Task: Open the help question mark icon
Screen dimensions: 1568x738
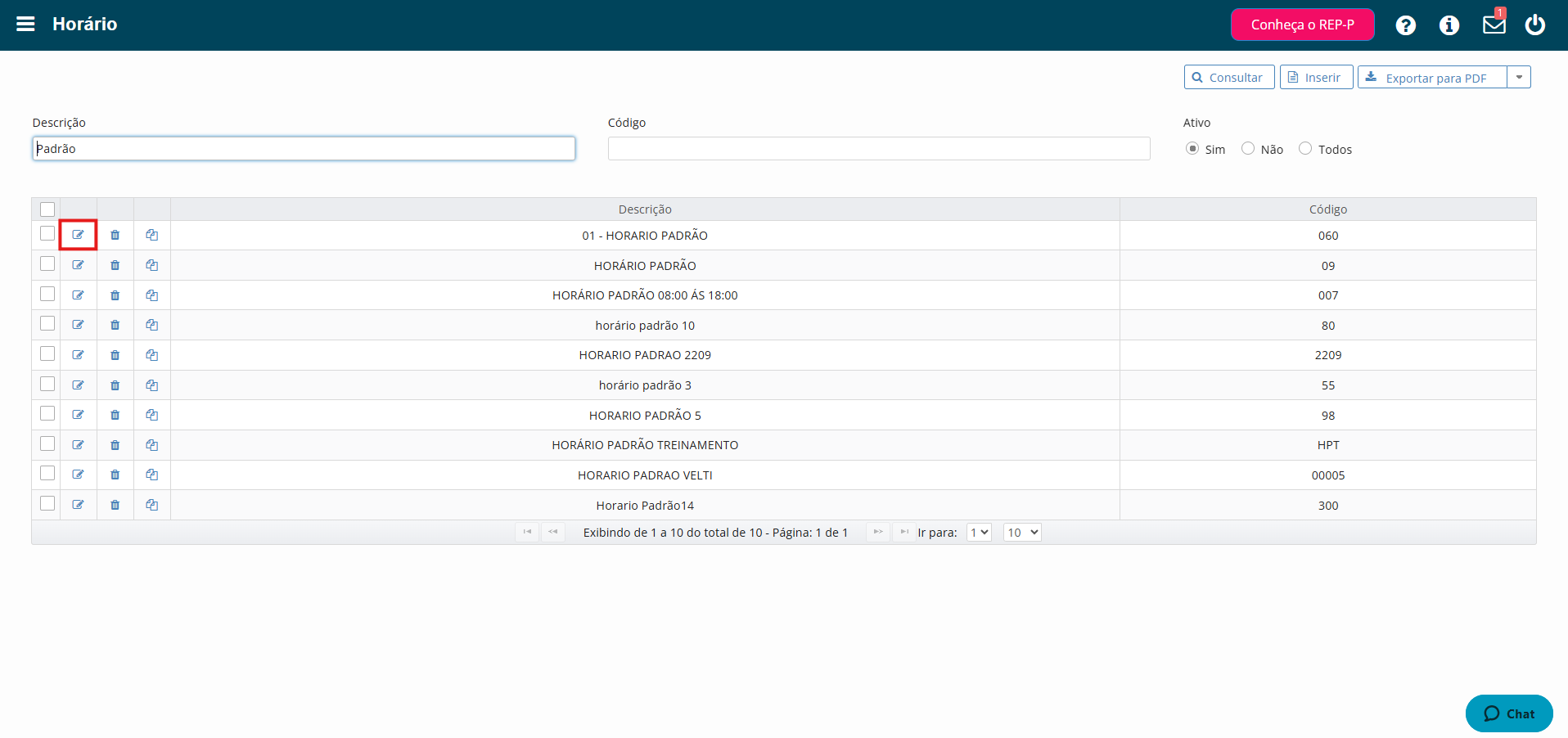Action: pyautogui.click(x=1406, y=25)
